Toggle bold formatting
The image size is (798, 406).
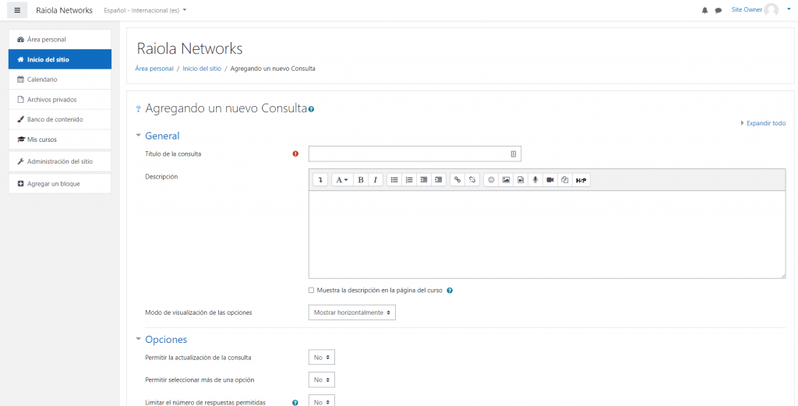click(x=361, y=180)
